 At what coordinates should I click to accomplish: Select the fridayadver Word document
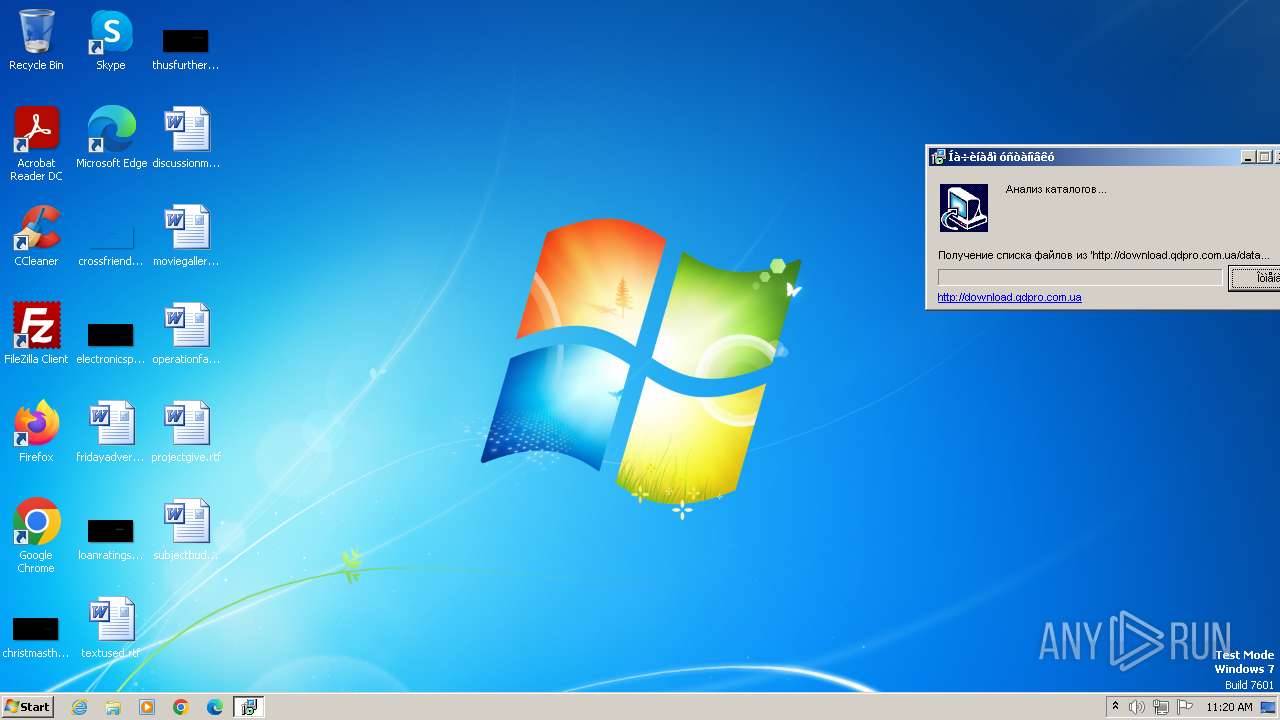pyautogui.click(x=110, y=432)
